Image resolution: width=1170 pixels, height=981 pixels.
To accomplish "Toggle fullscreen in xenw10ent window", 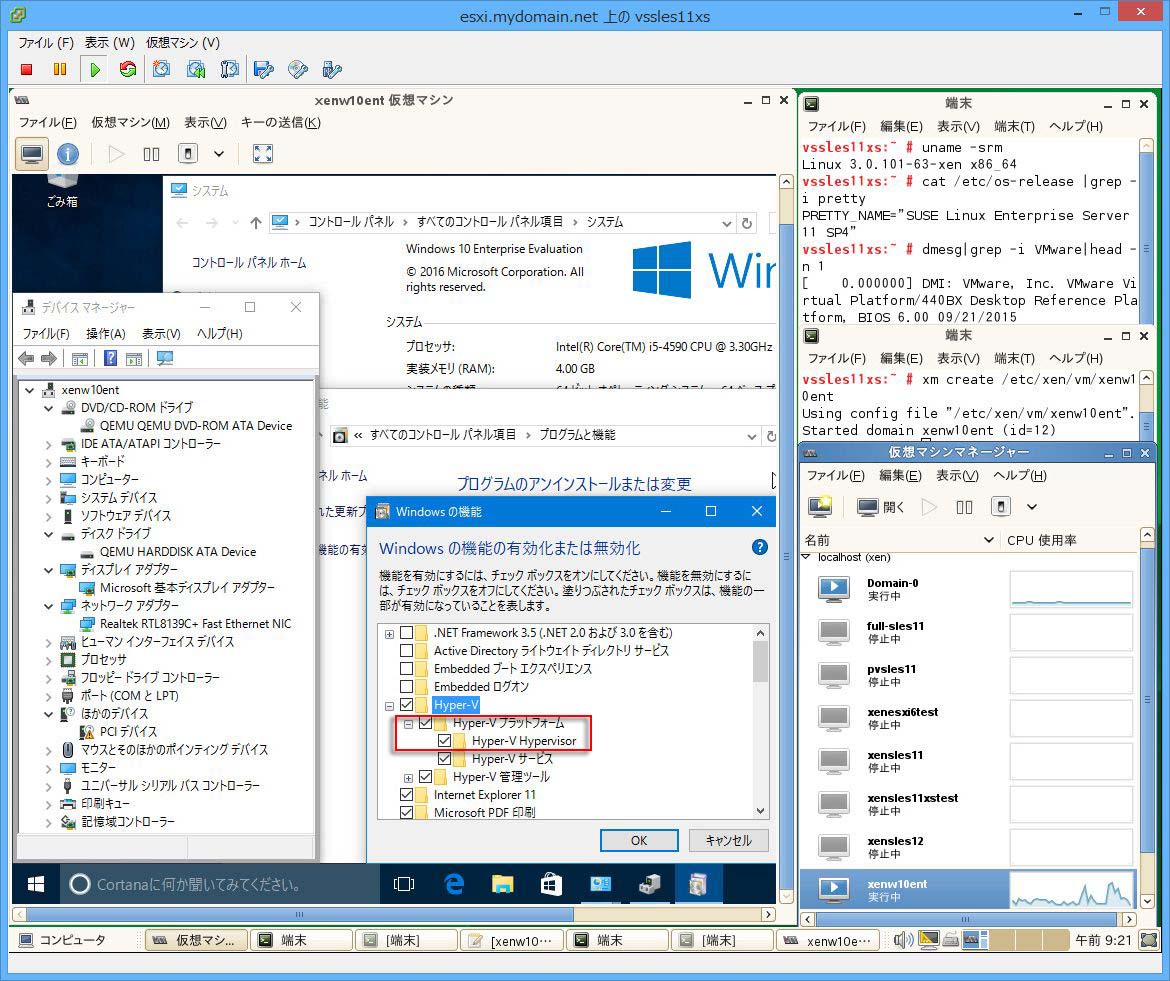I will click(x=263, y=154).
